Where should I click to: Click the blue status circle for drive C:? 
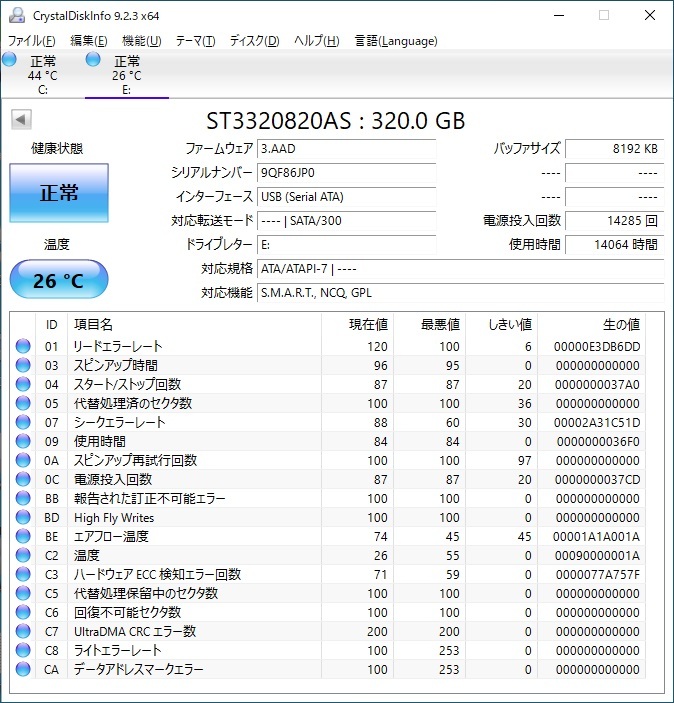9,59
